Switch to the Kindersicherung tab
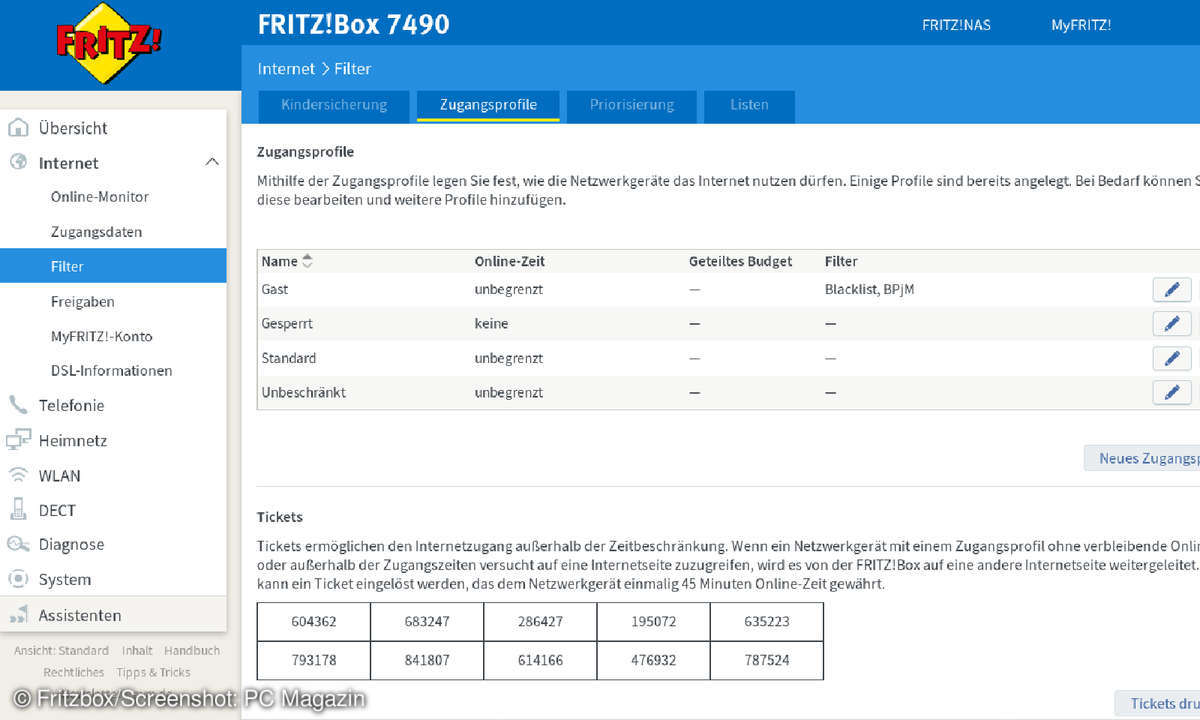1200x720 pixels. [x=334, y=105]
